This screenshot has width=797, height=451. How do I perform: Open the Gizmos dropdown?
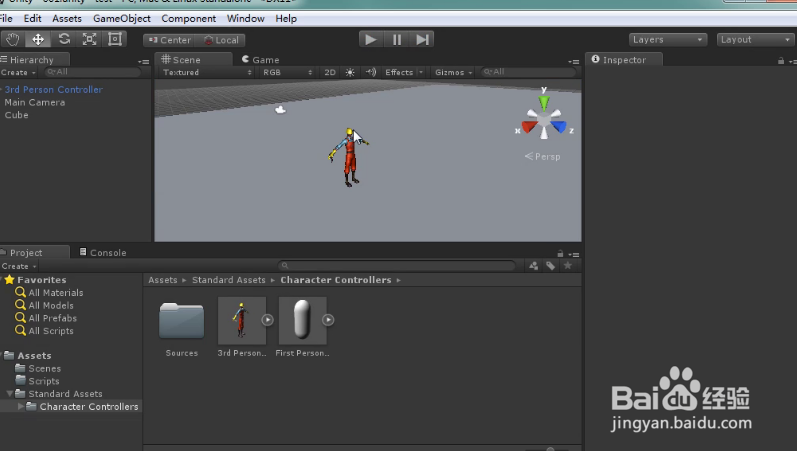[x=453, y=72]
